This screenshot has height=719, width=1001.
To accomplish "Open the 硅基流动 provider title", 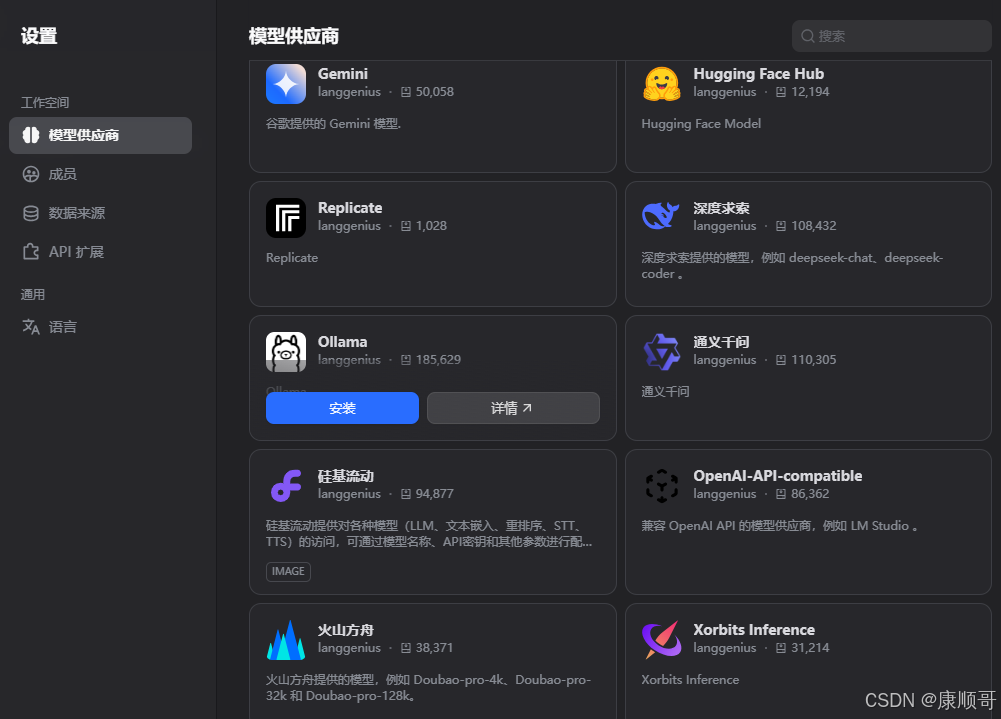I will [x=345, y=476].
